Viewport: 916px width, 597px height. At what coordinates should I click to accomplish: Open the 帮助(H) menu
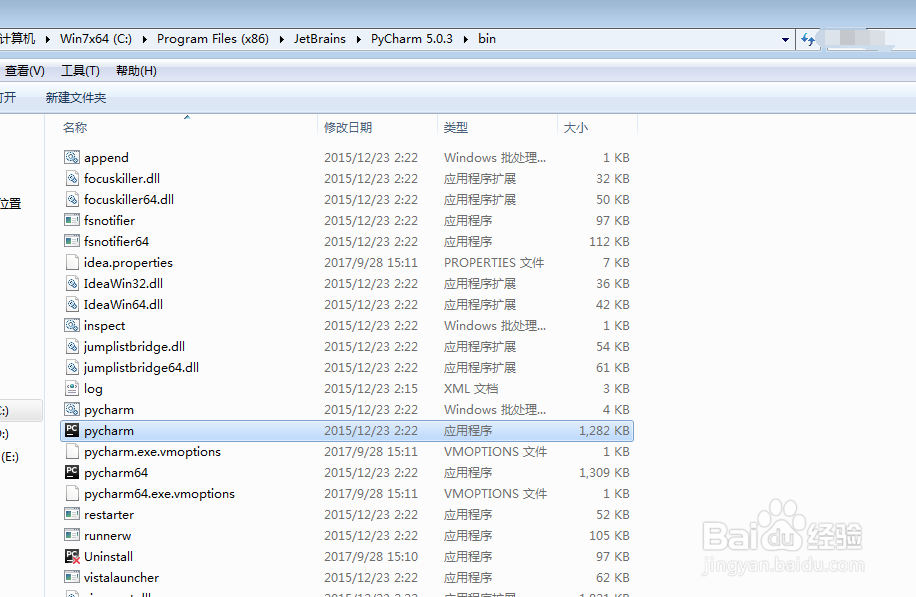pyautogui.click(x=136, y=71)
